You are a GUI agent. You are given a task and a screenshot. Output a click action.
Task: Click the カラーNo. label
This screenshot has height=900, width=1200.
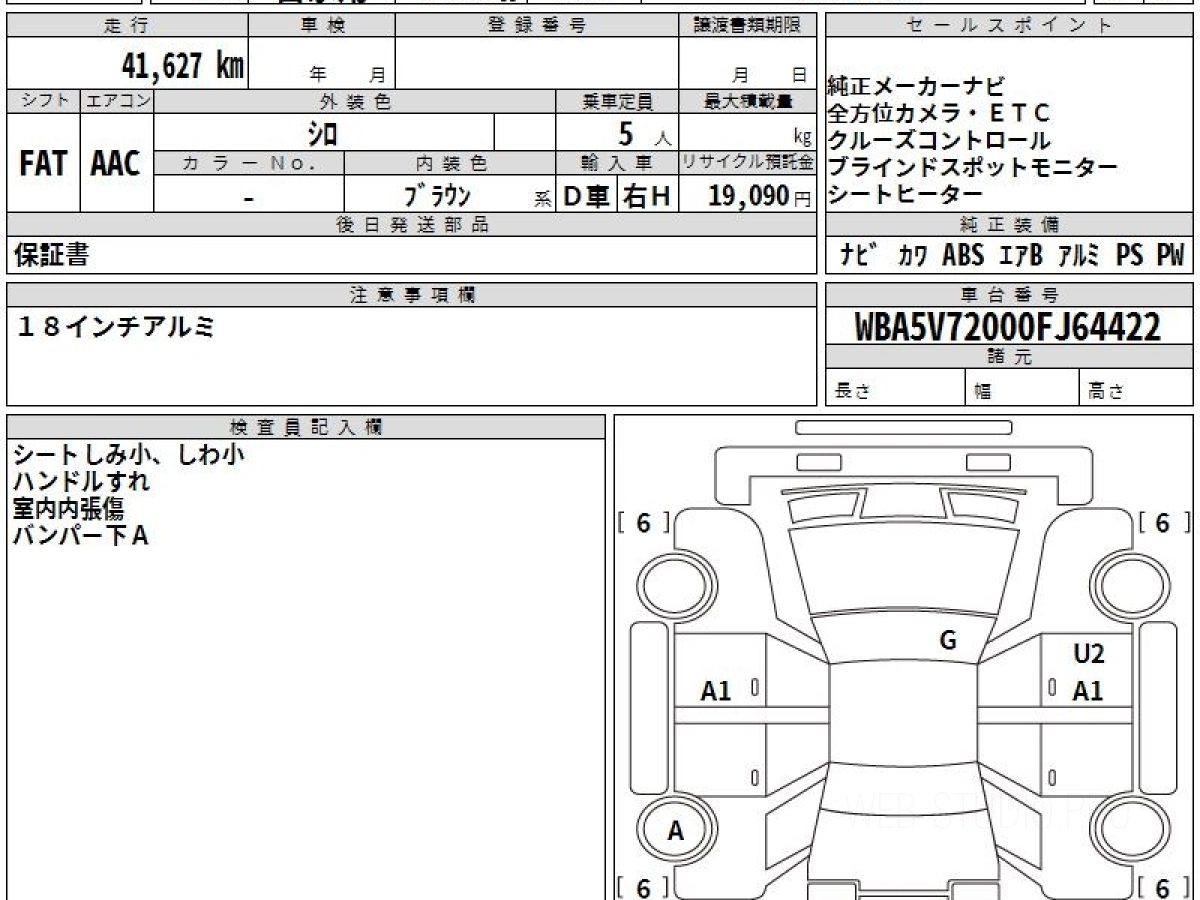point(249,162)
